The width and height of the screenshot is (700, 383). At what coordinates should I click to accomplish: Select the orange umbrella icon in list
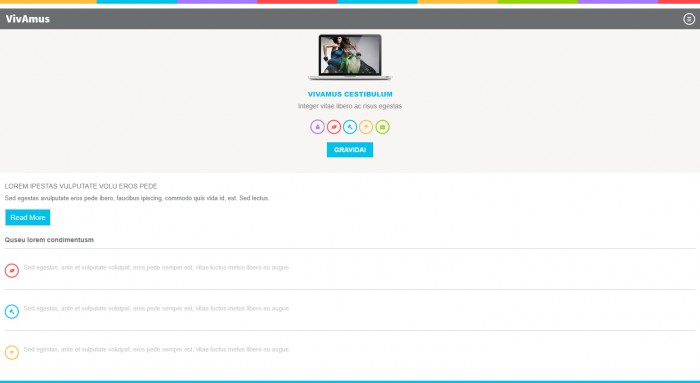pyautogui.click(x=12, y=353)
